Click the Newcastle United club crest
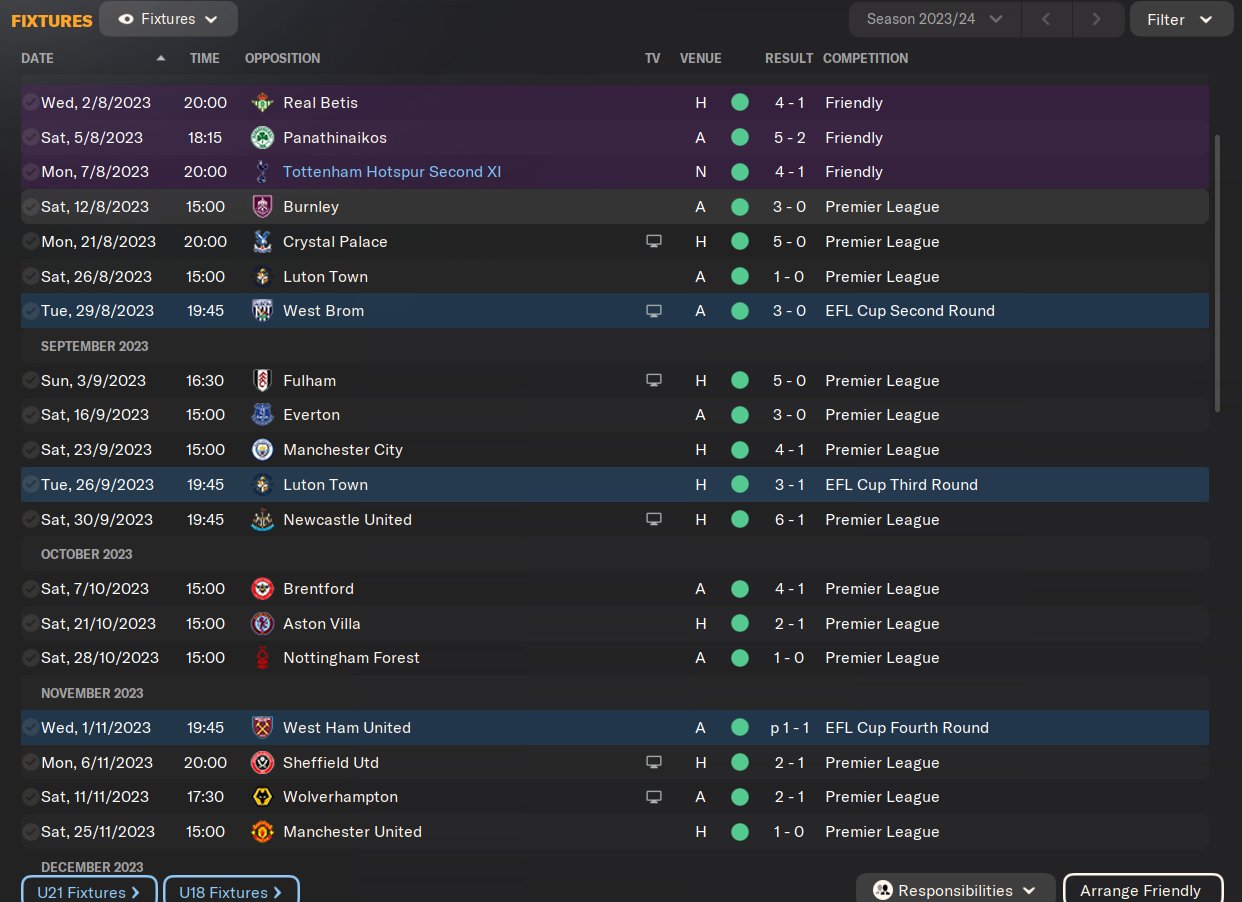This screenshot has width=1242, height=902. (262, 520)
